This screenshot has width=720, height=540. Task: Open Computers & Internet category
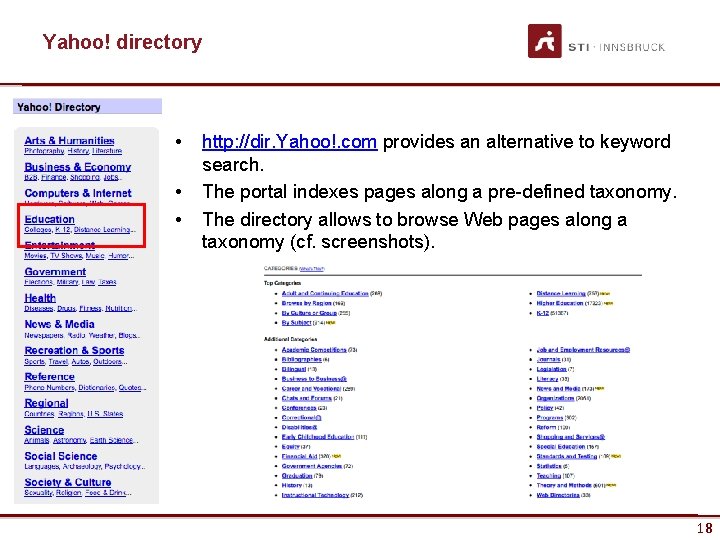pyautogui.click(x=78, y=193)
